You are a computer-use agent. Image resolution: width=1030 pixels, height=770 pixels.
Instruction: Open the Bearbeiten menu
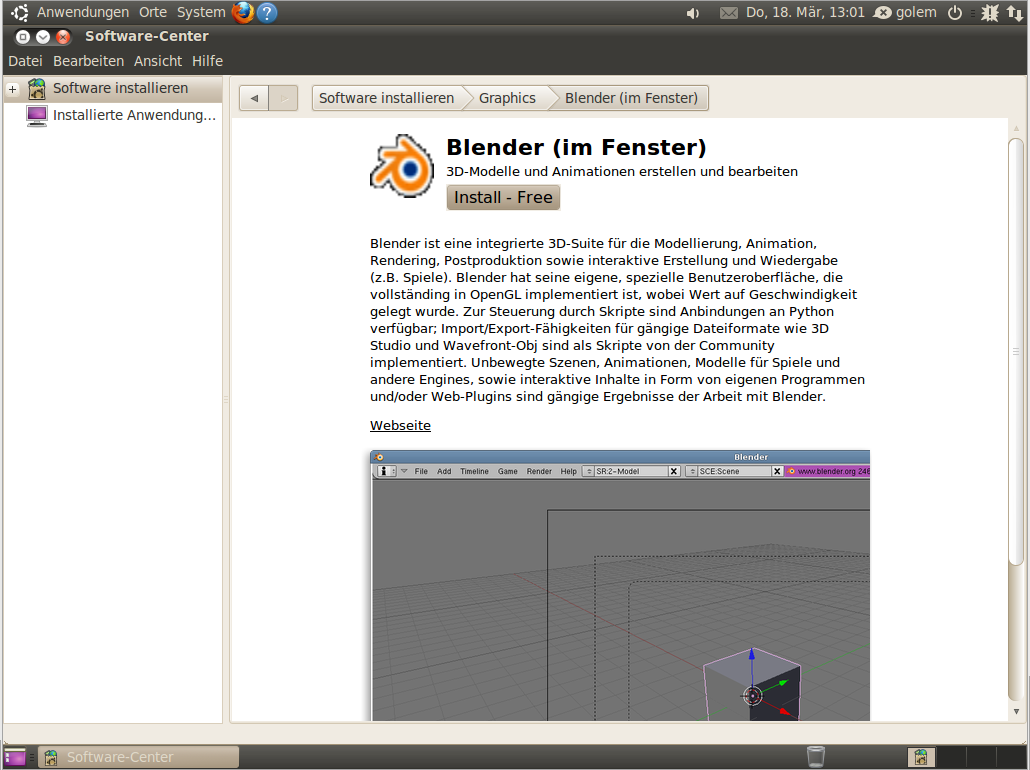88,60
